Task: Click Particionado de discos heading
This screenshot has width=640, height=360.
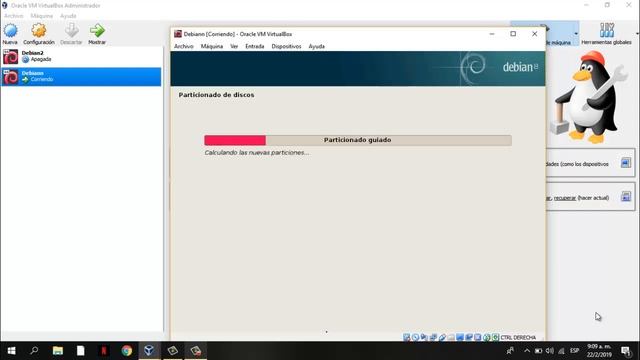Action: point(216,95)
